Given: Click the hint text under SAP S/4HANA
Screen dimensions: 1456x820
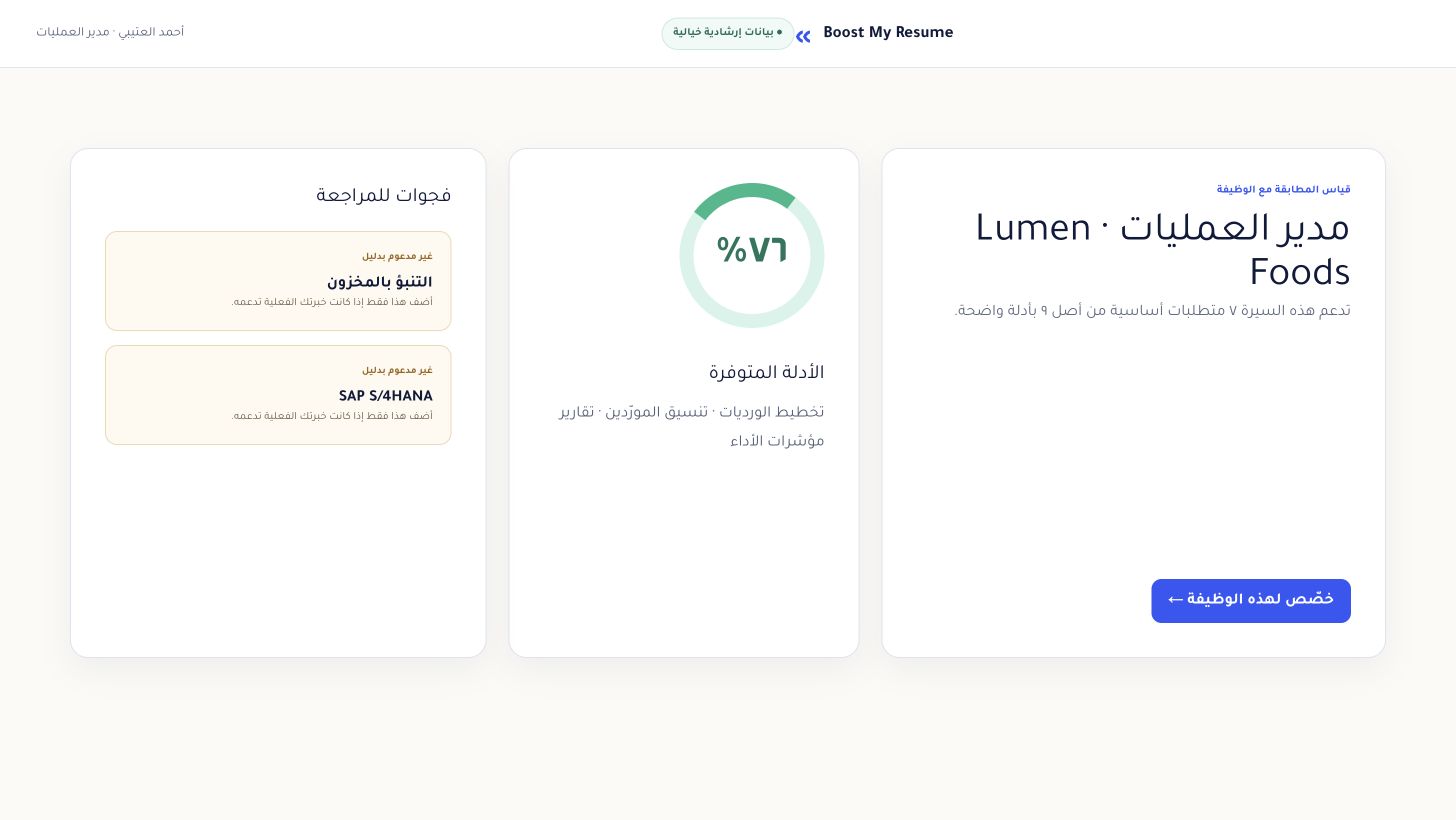Looking at the screenshot, I should tap(333, 417).
